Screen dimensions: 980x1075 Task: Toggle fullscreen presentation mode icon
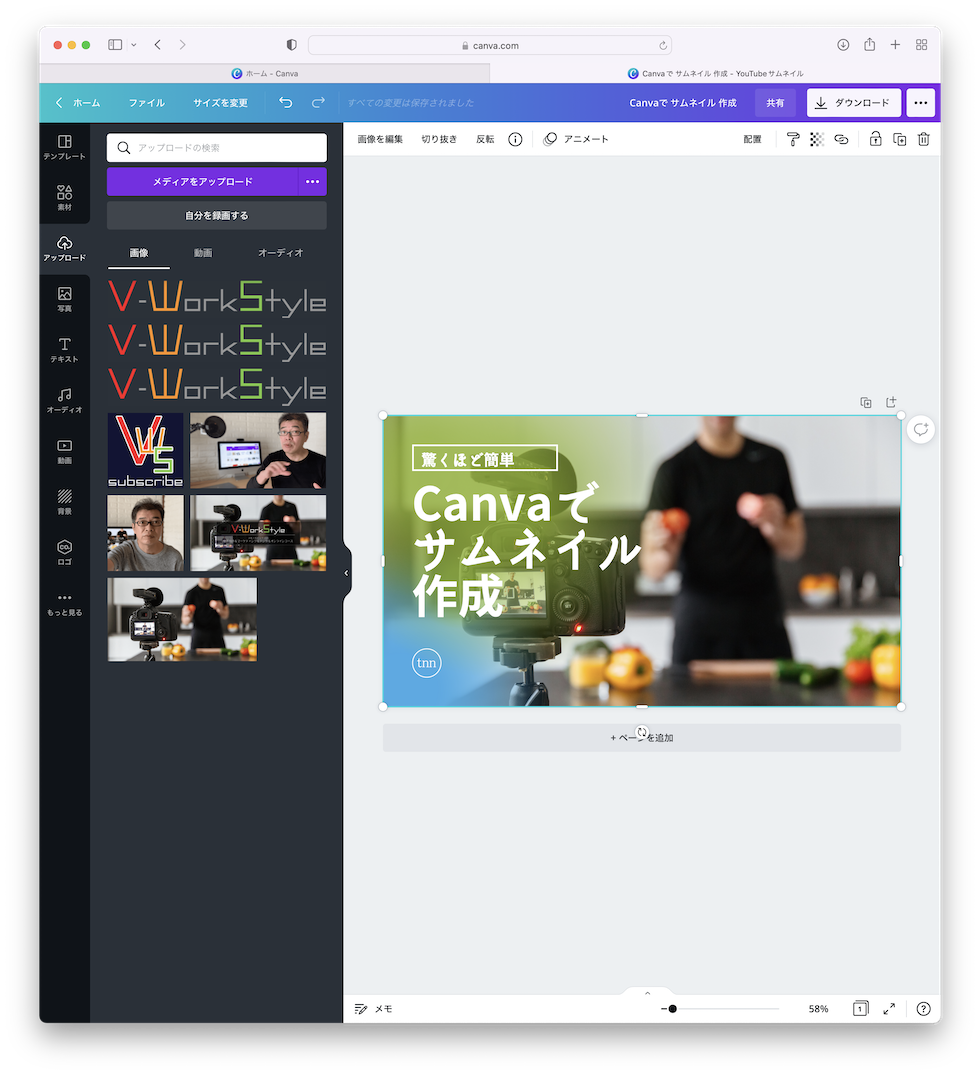tap(889, 1009)
